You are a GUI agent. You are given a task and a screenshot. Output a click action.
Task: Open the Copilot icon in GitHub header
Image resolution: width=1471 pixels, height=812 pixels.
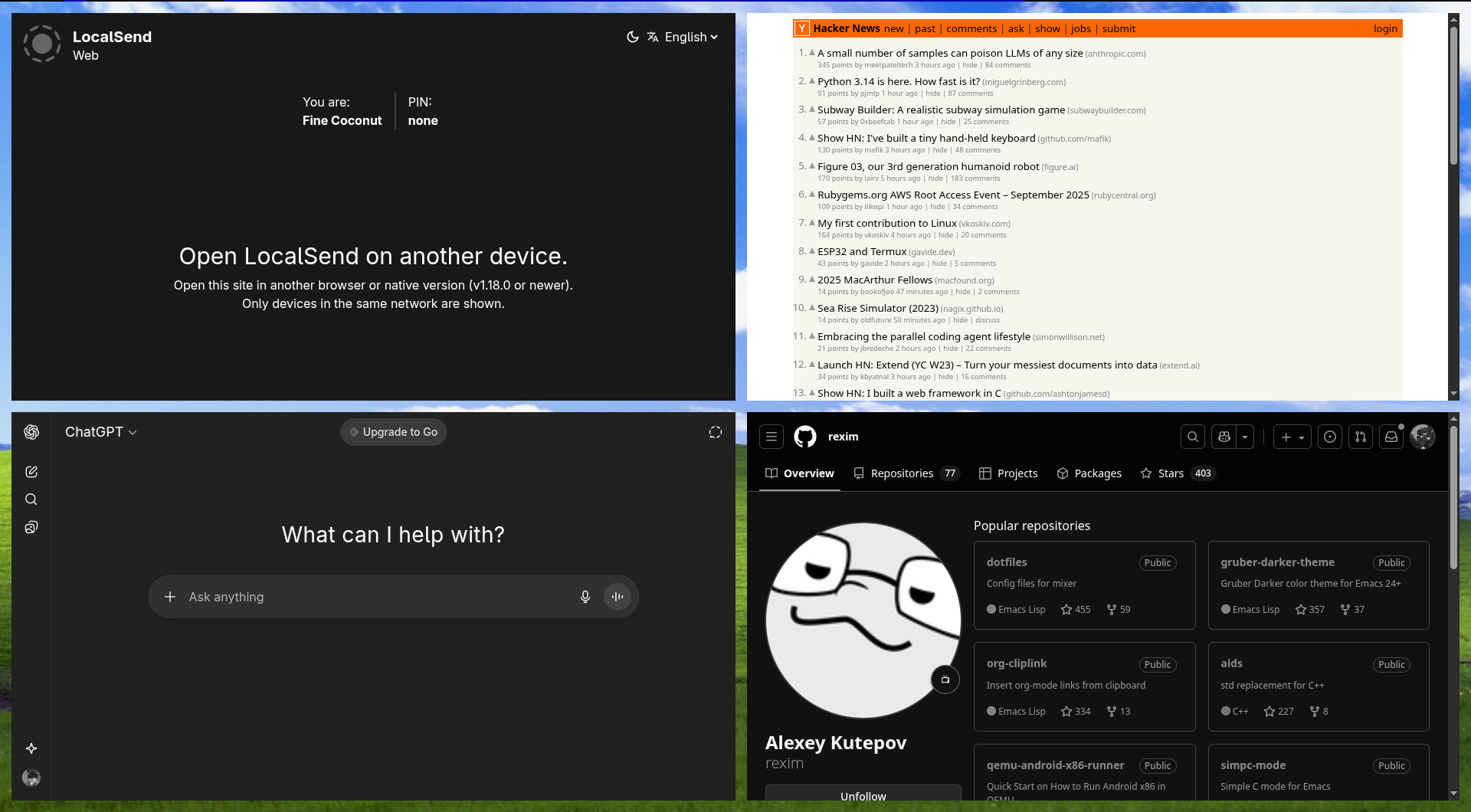pyautogui.click(x=1224, y=437)
